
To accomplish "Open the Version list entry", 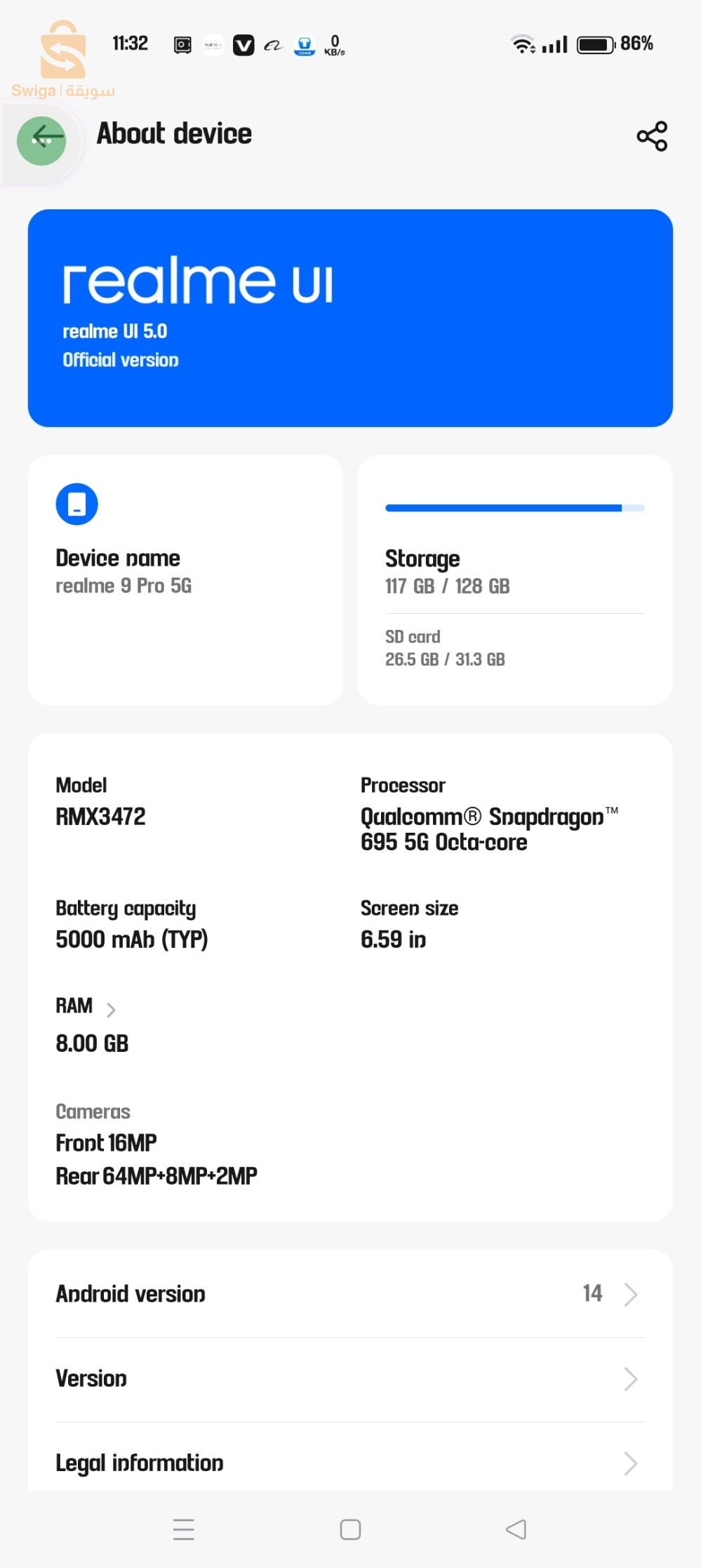I will [x=91, y=1379].
